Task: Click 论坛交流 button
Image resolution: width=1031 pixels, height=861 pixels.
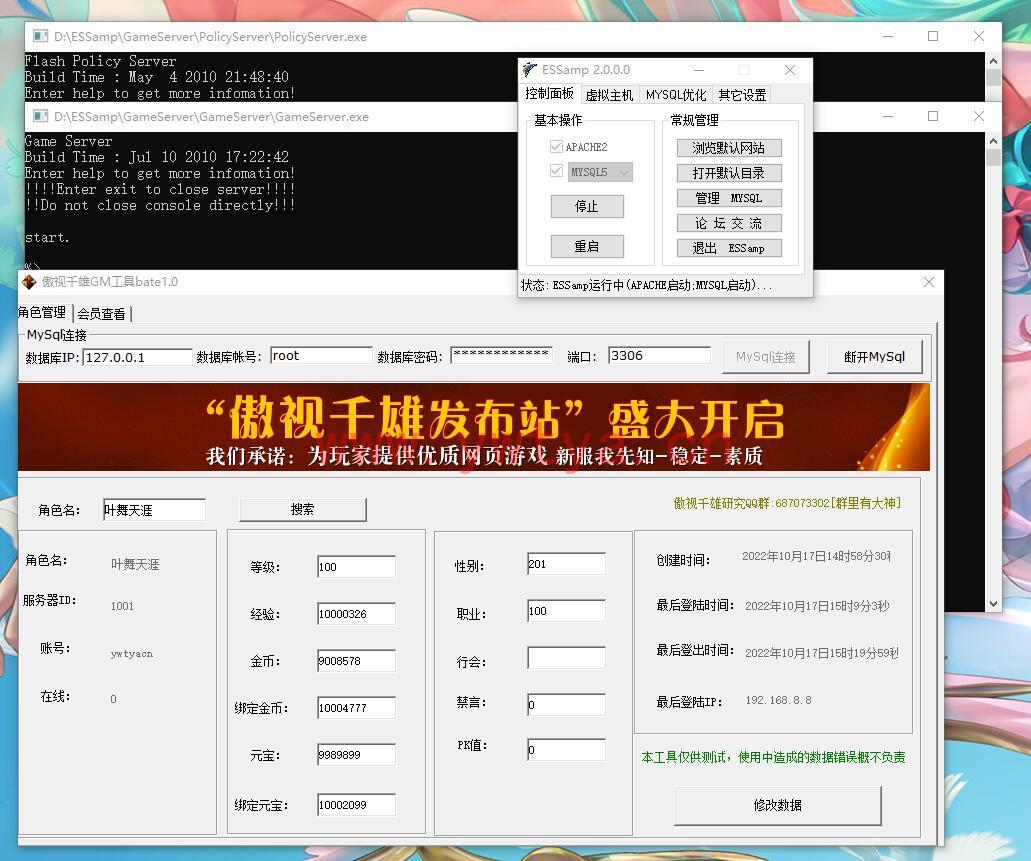Action: pyautogui.click(x=729, y=223)
